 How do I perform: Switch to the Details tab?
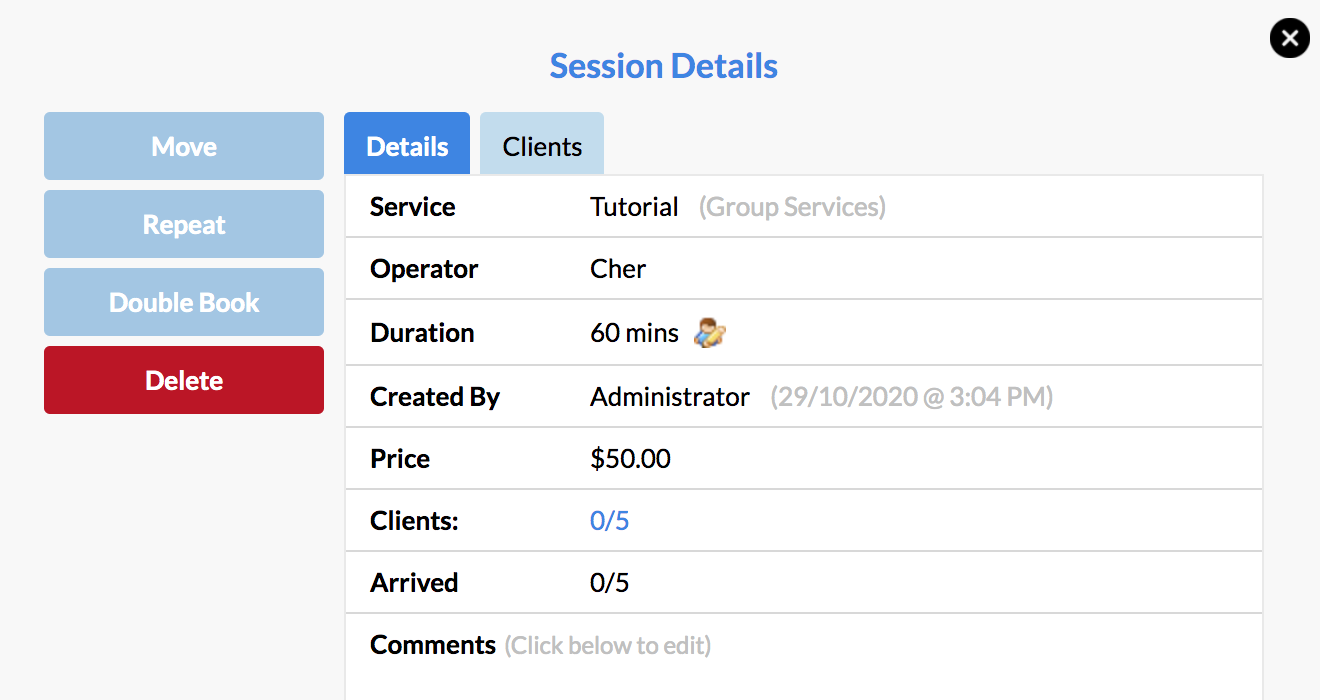(407, 145)
